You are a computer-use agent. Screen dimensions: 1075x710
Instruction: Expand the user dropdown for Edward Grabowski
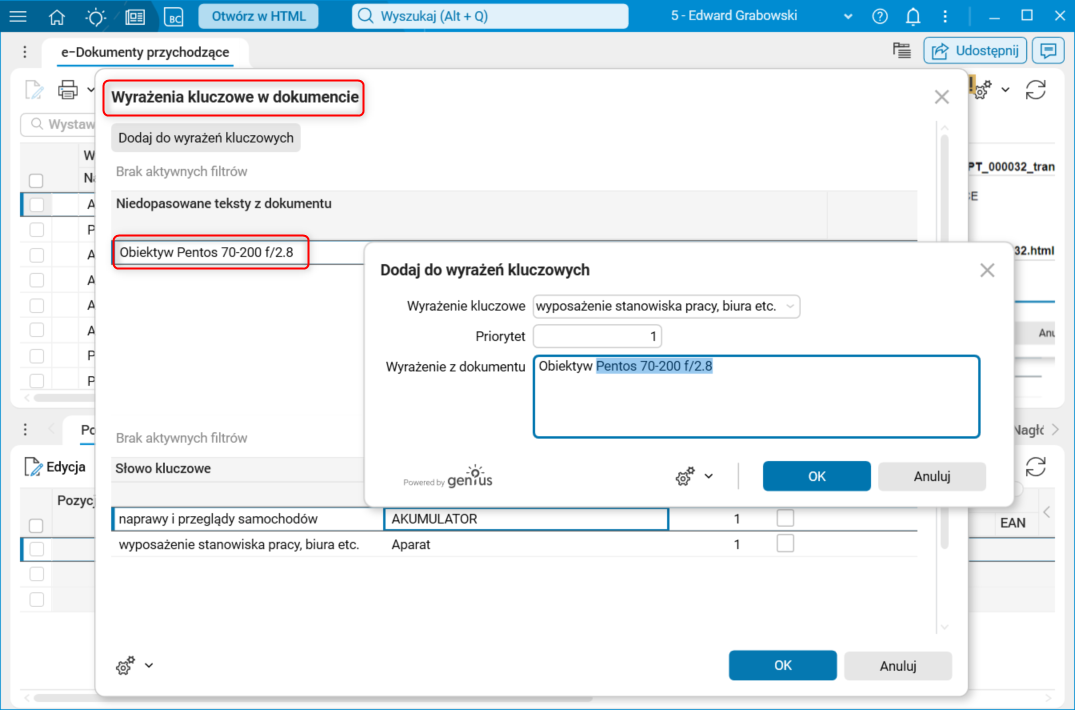pos(848,16)
